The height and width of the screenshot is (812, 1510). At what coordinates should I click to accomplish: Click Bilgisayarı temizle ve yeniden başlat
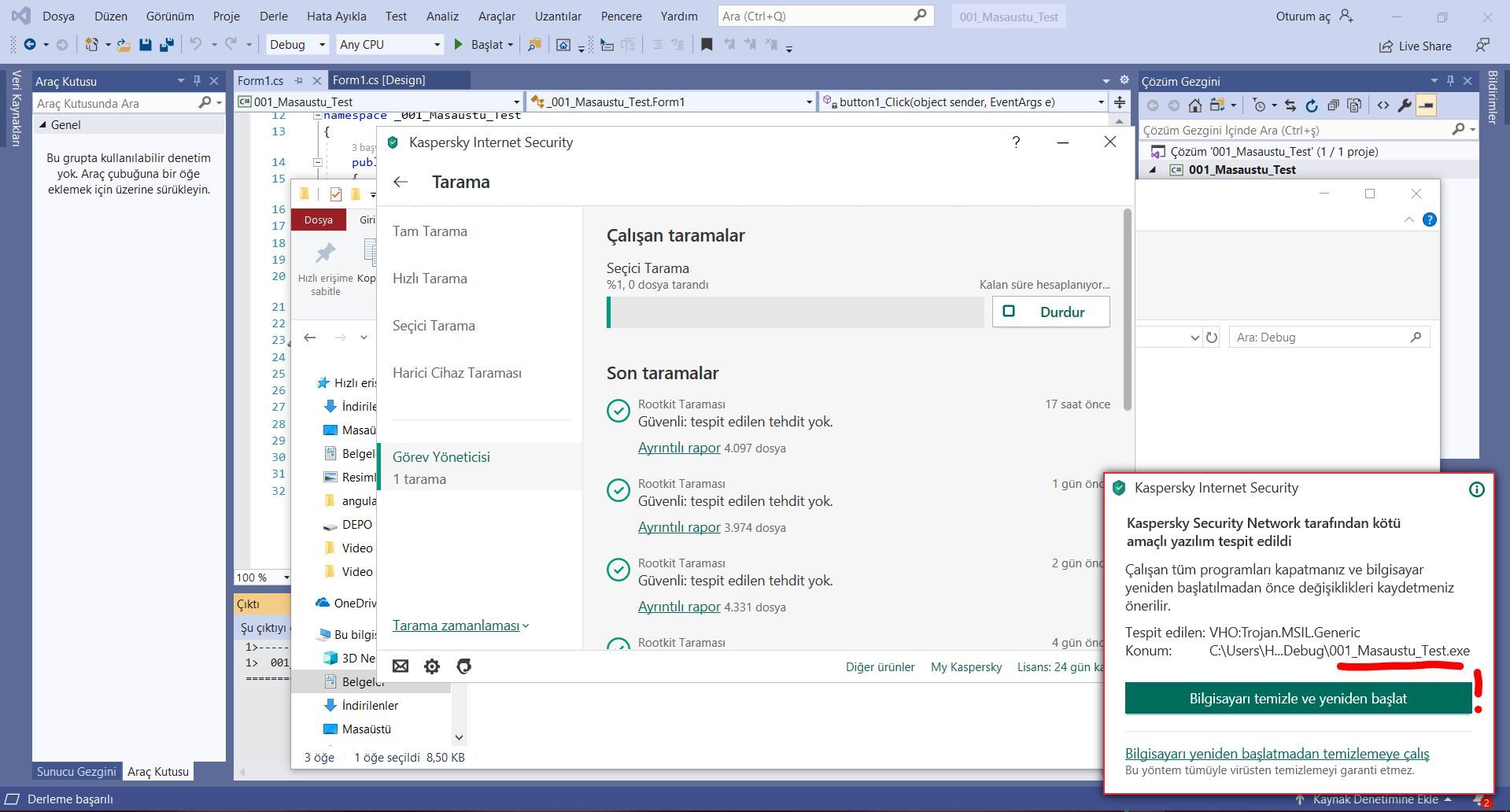(1298, 699)
